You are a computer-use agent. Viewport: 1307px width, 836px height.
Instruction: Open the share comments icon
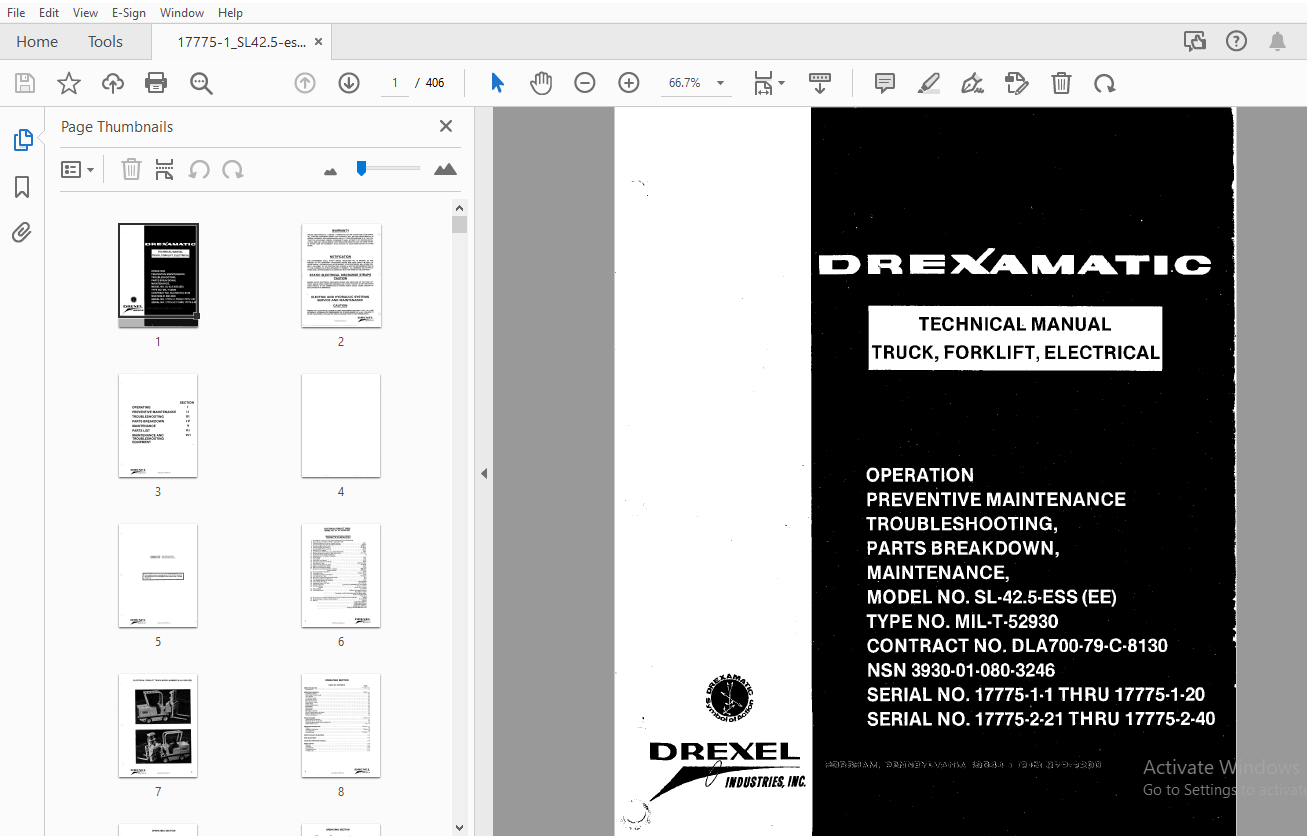1194,41
